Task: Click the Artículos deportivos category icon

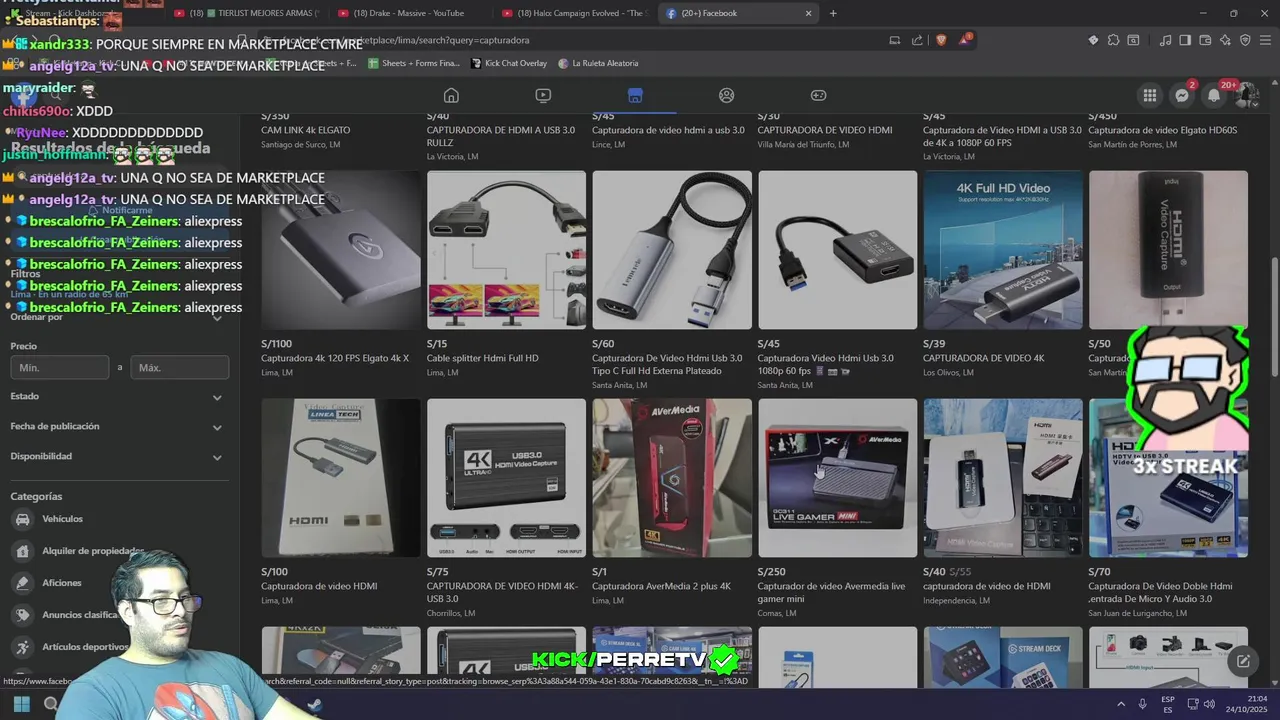Action: tap(22, 647)
